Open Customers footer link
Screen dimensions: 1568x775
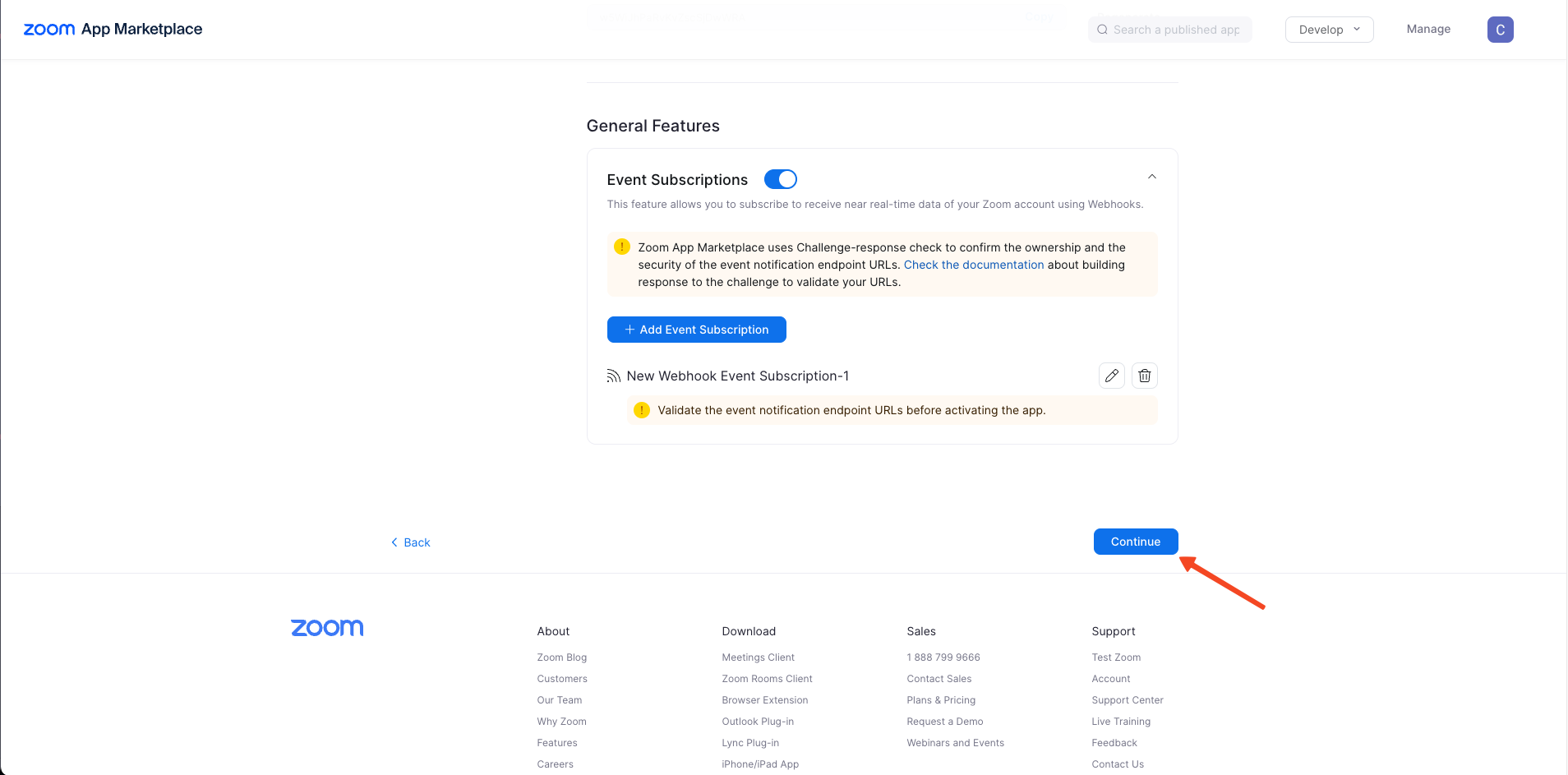coord(562,679)
